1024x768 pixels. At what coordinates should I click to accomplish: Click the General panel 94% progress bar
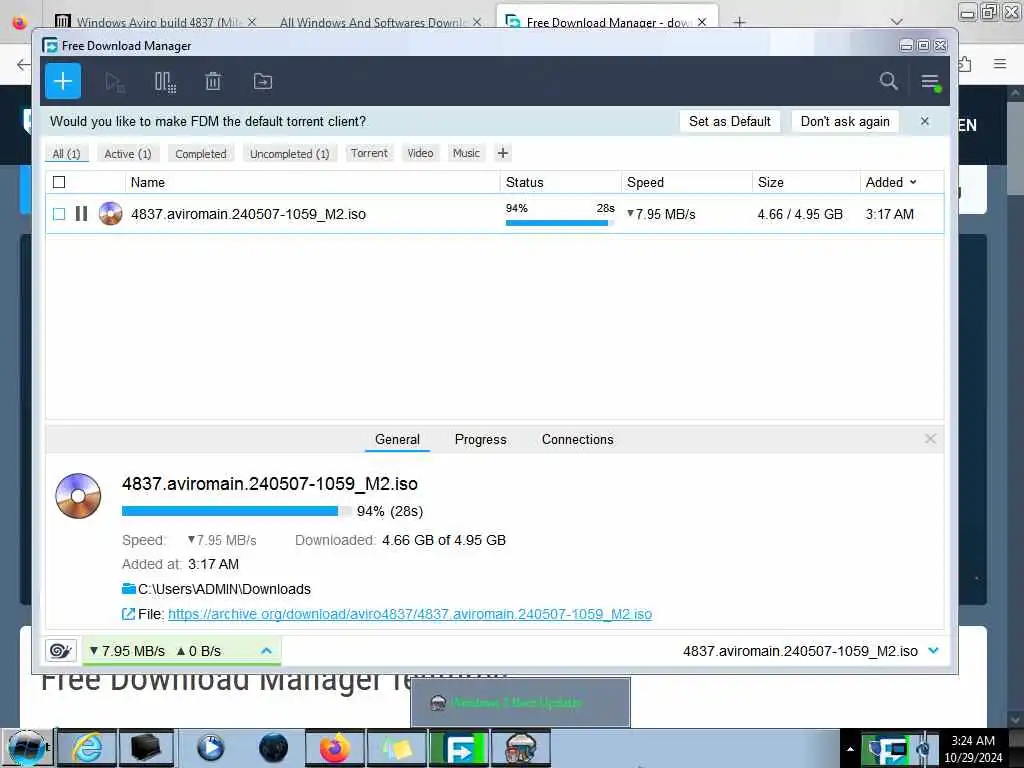point(236,511)
